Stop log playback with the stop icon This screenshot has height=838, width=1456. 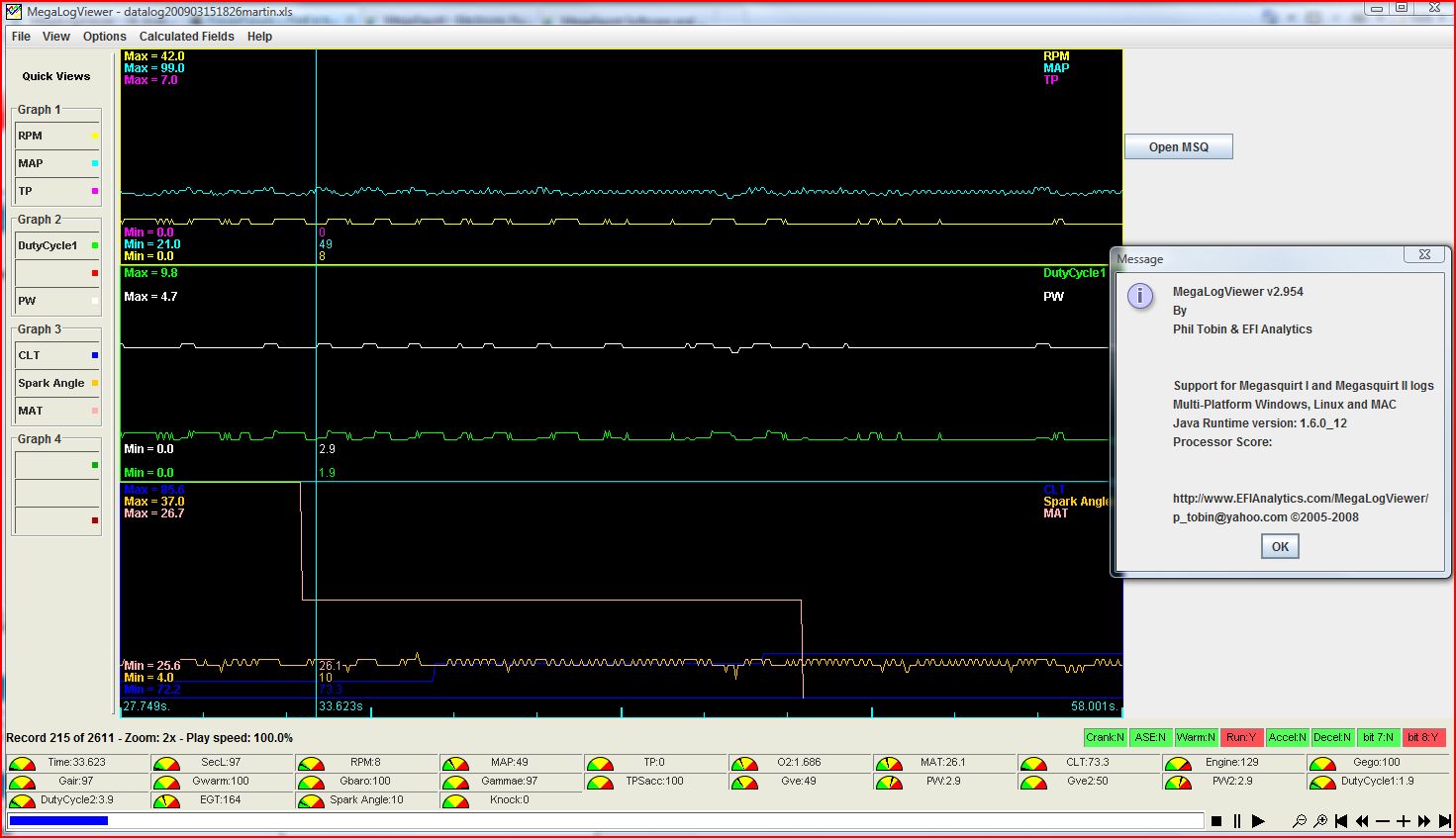point(1216,821)
